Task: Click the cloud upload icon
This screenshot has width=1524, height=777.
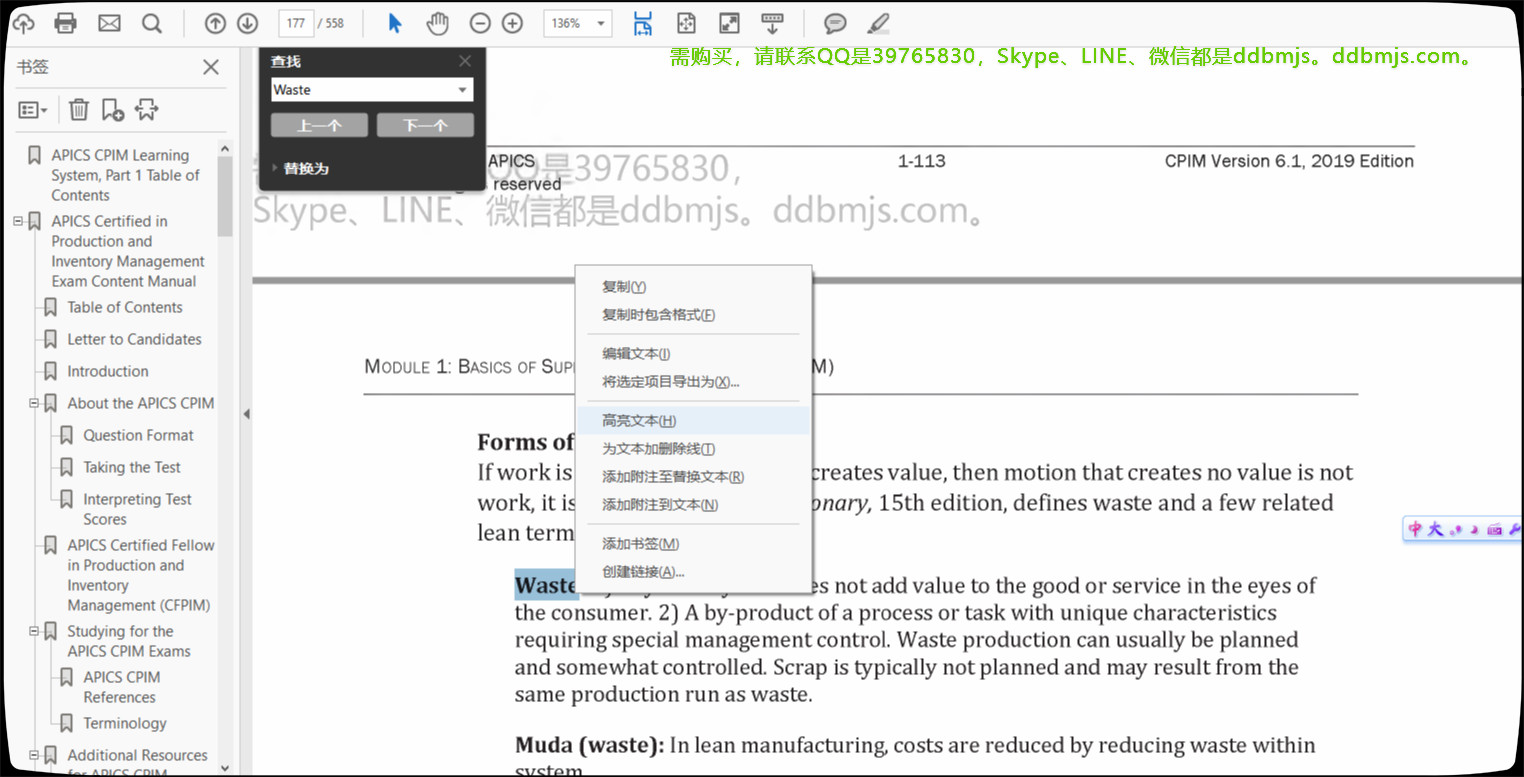Action: (x=23, y=23)
